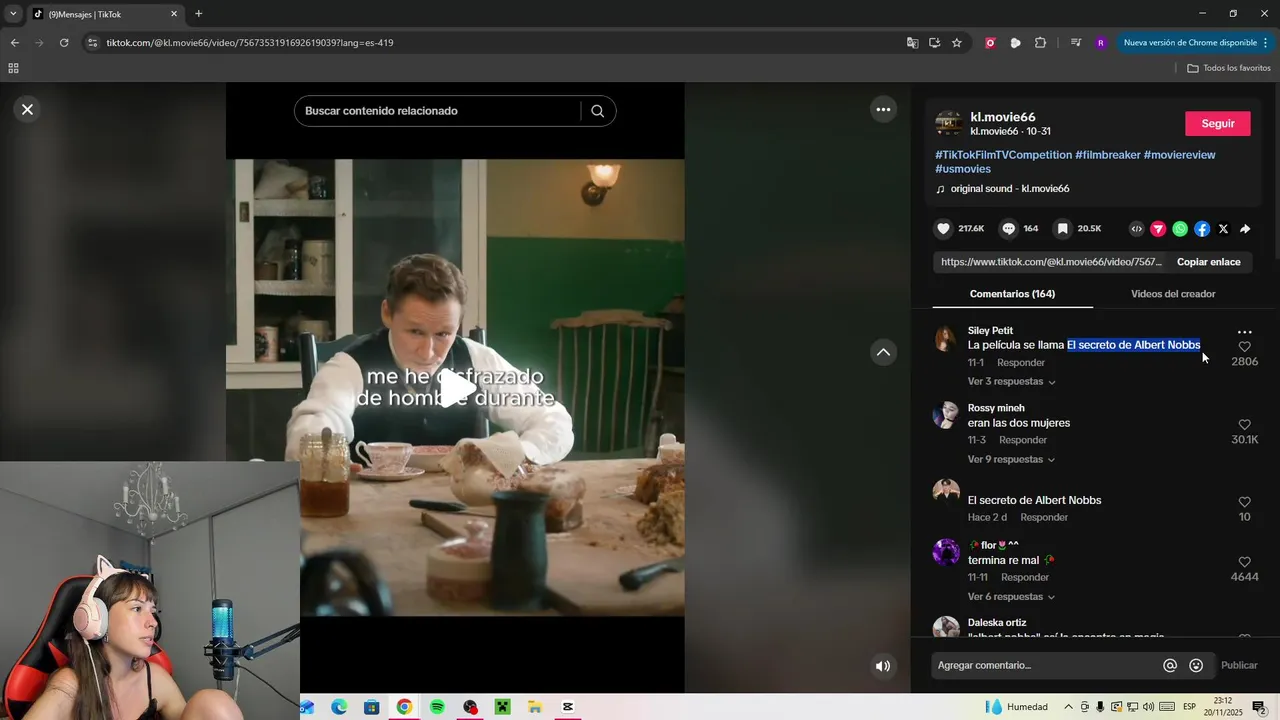Open the video's three-dot options menu
Screen dimensions: 1280x720
pyautogui.click(x=883, y=110)
